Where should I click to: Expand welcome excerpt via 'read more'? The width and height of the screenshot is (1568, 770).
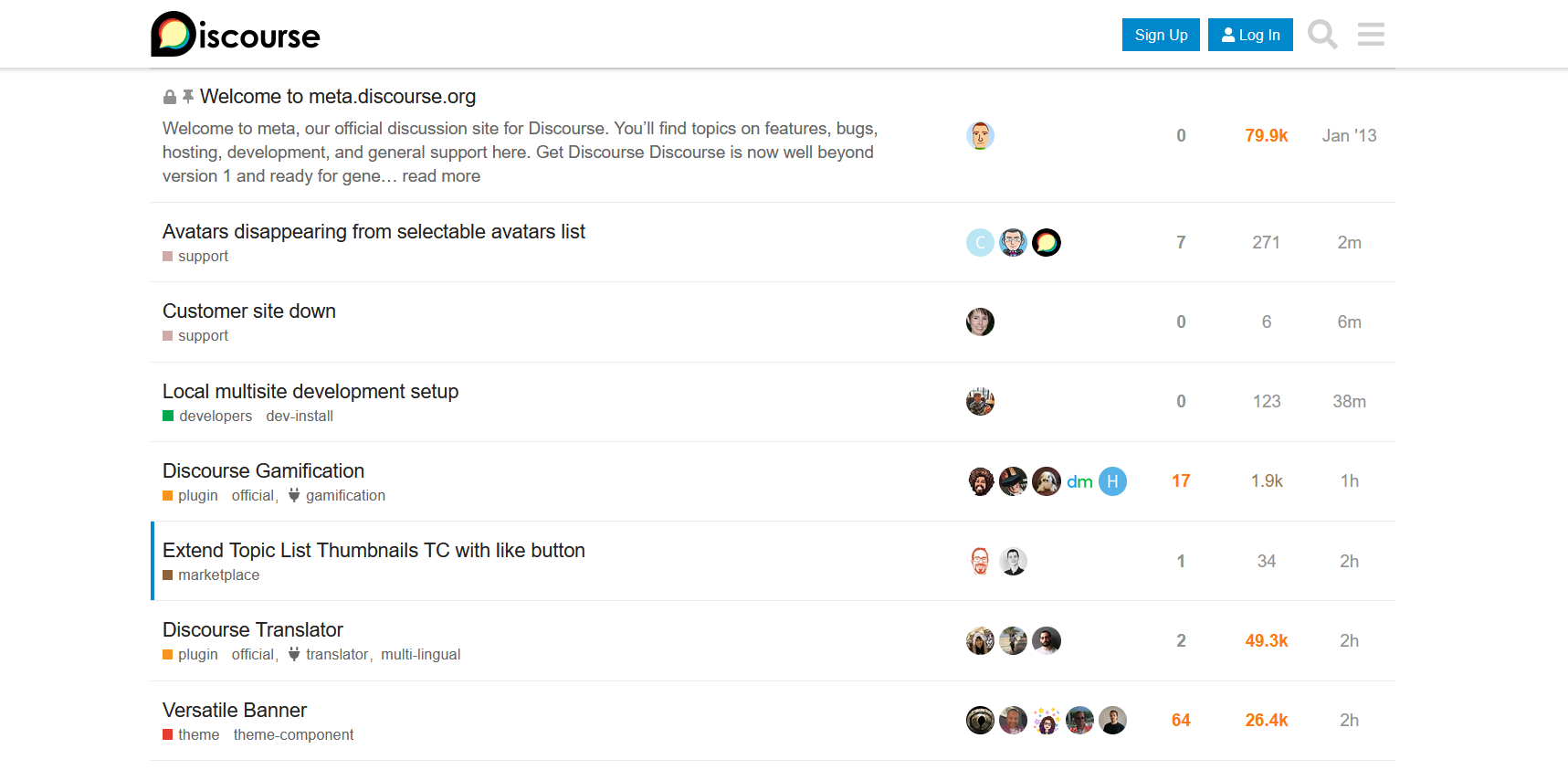point(441,176)
